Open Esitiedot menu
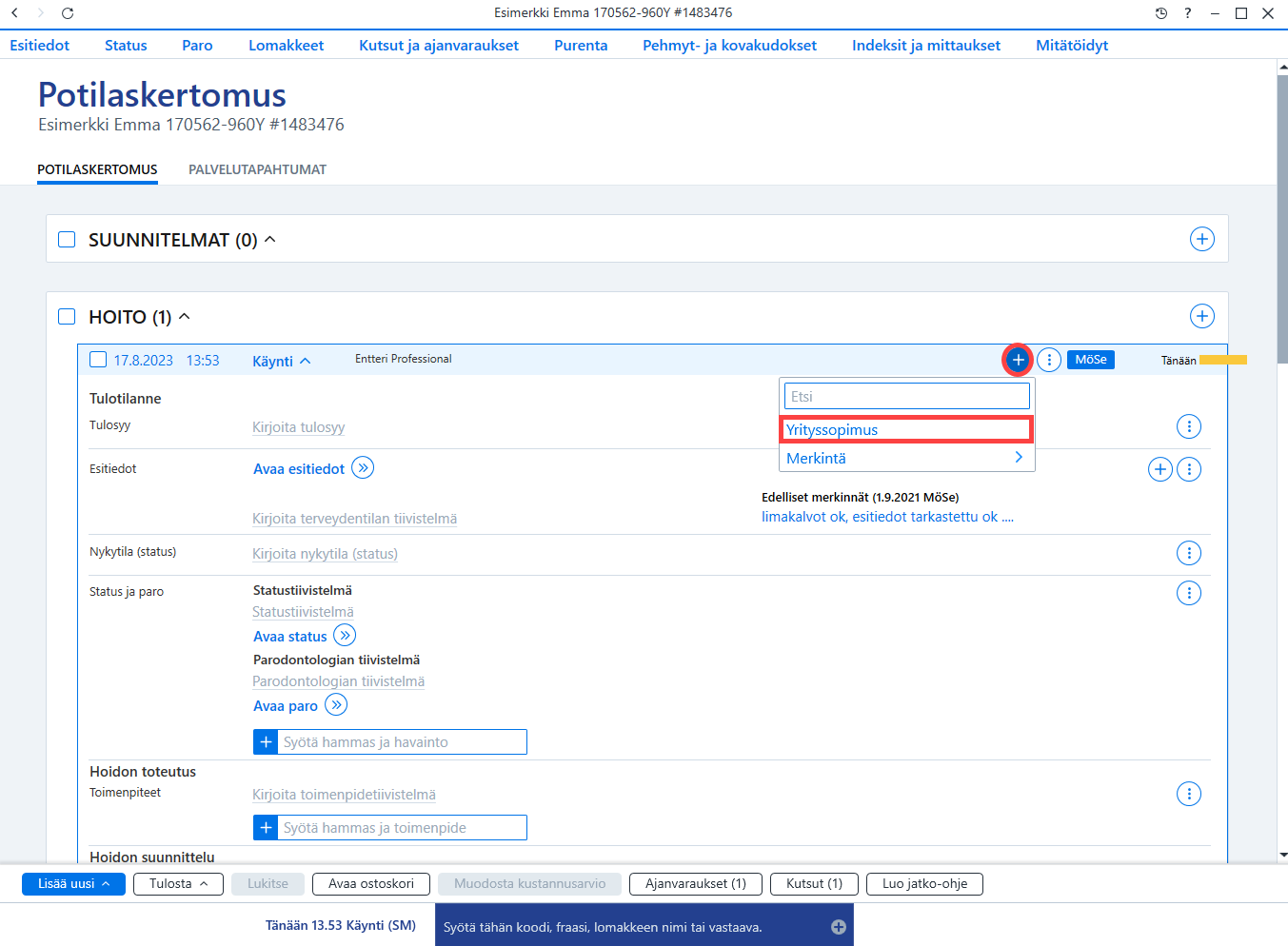The height and width of the screenshot is (946, 1288). (x=40, y=45)
